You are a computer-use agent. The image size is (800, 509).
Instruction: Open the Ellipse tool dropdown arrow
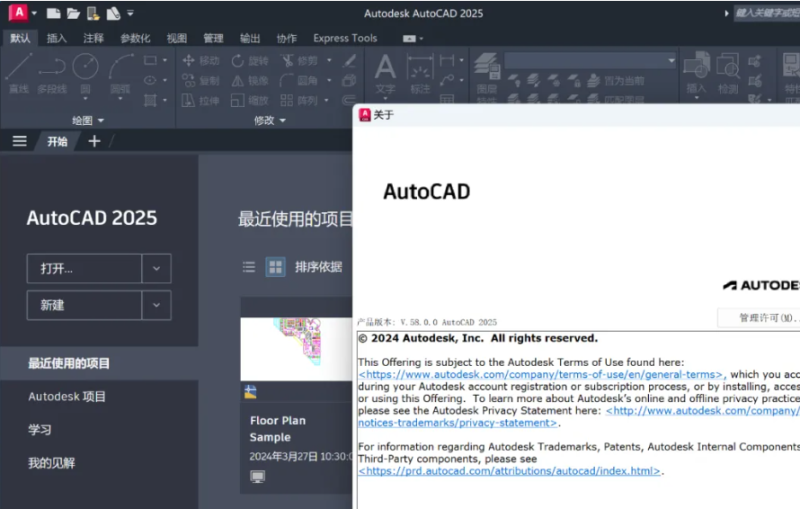point(165,80)
